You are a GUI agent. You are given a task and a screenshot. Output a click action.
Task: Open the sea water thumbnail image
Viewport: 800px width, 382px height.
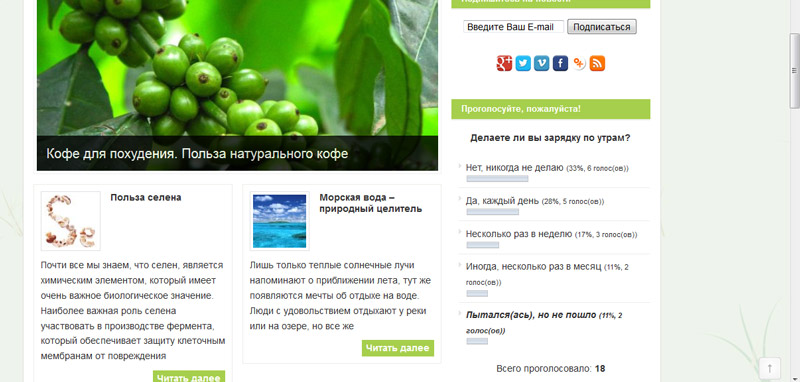point(280,221)
